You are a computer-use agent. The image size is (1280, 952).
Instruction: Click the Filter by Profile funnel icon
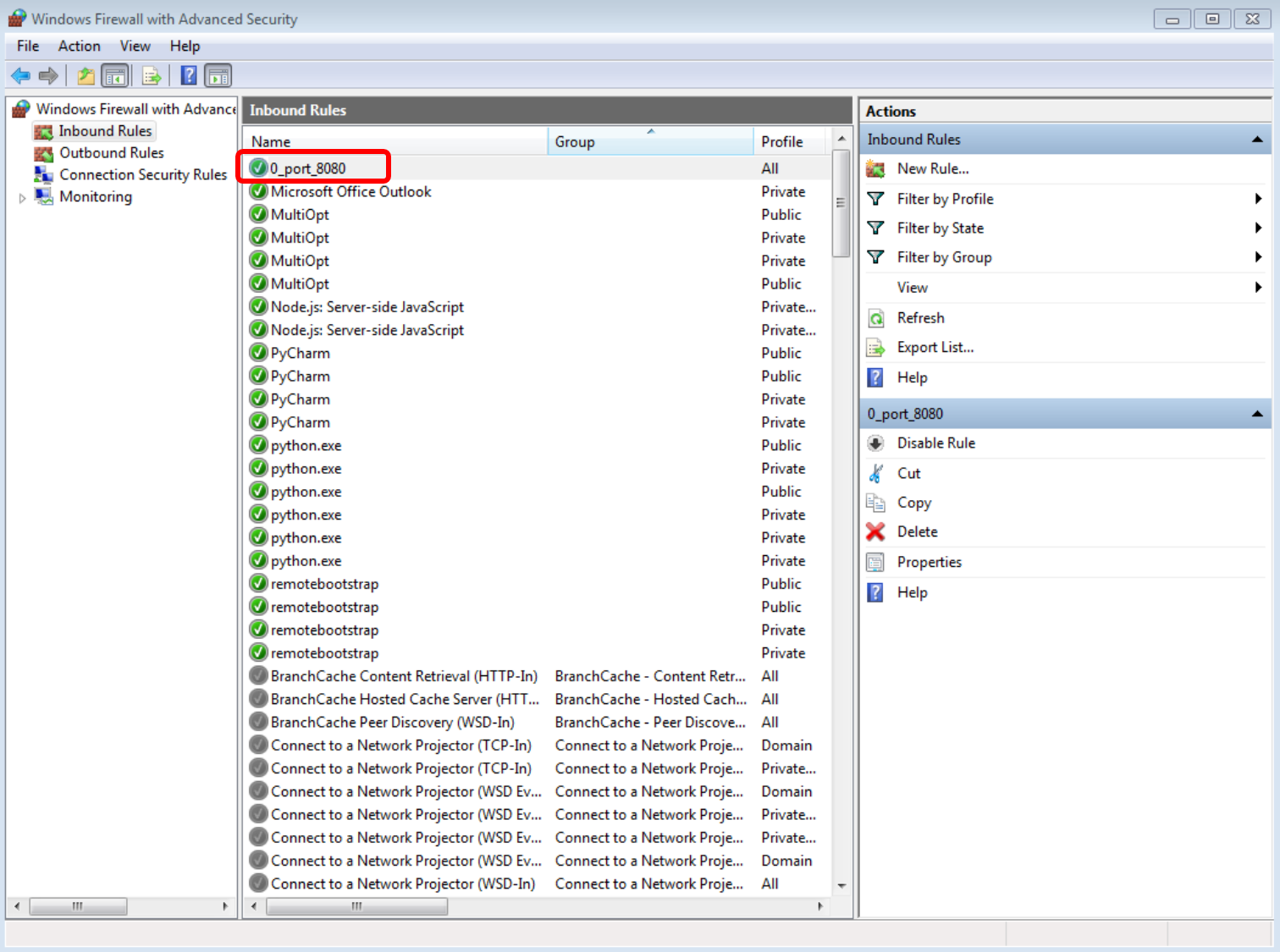[x=876, y=199]
